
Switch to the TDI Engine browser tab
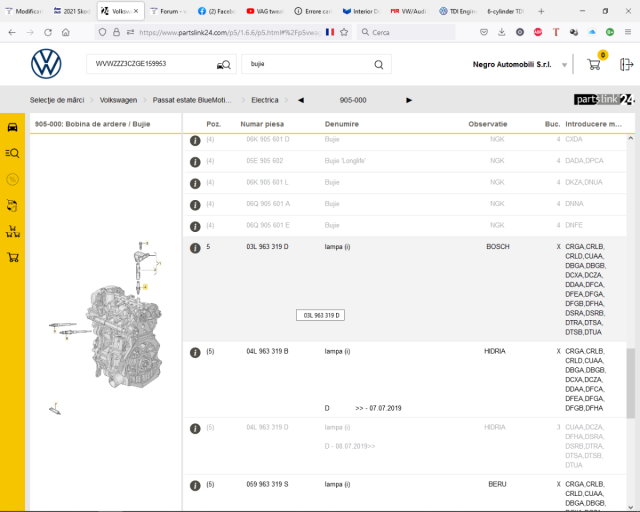458,11
